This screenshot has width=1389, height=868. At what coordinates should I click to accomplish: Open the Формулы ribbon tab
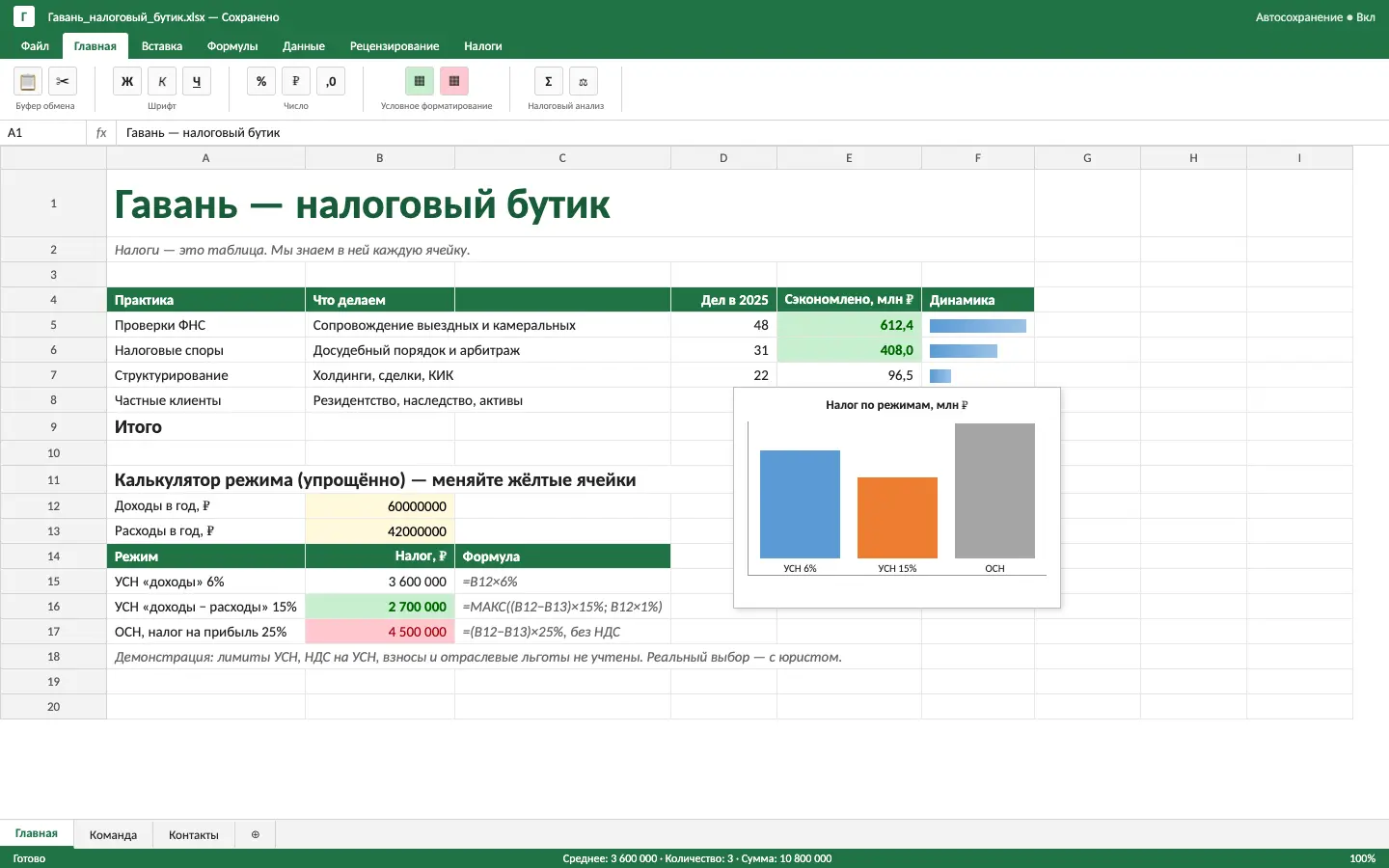pyautogui.click(x=232, y=46)
